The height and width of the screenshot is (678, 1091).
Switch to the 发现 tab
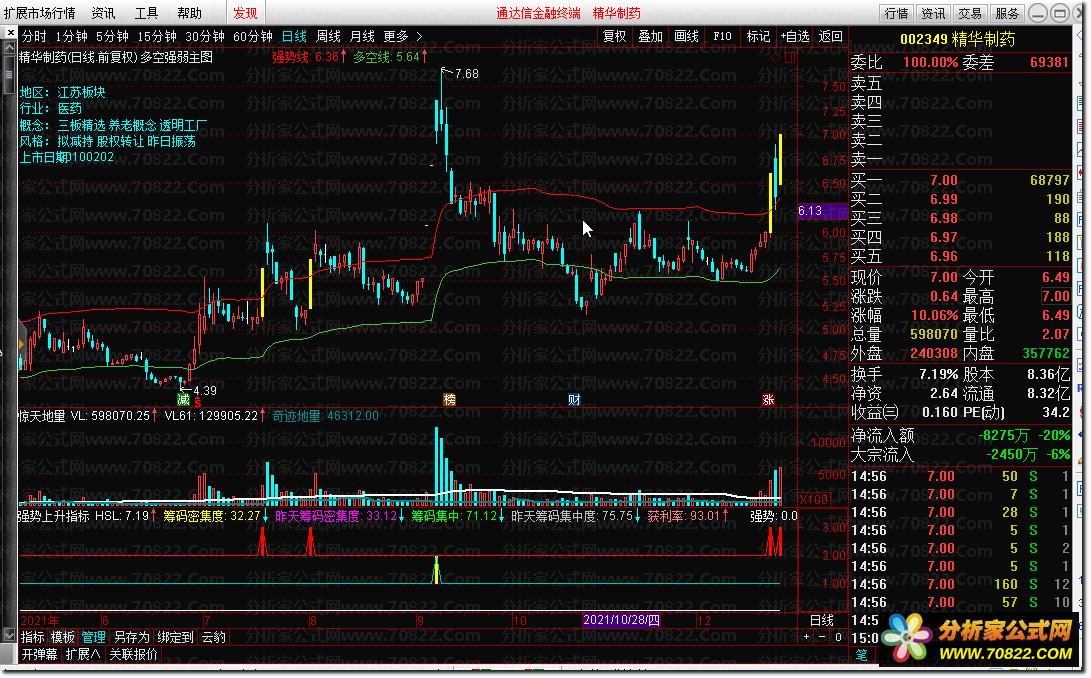245,13
